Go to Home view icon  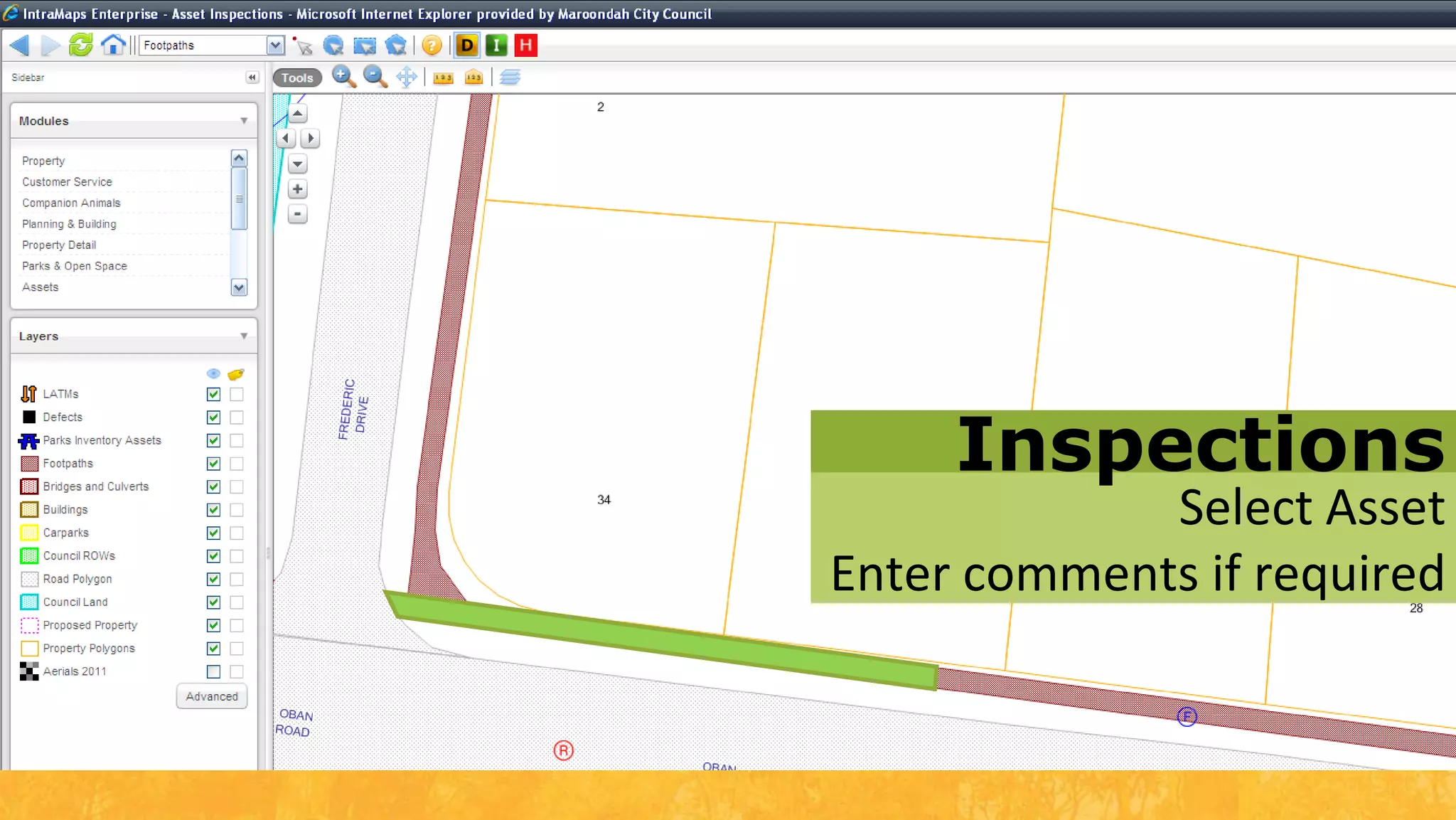click(112, 45)
